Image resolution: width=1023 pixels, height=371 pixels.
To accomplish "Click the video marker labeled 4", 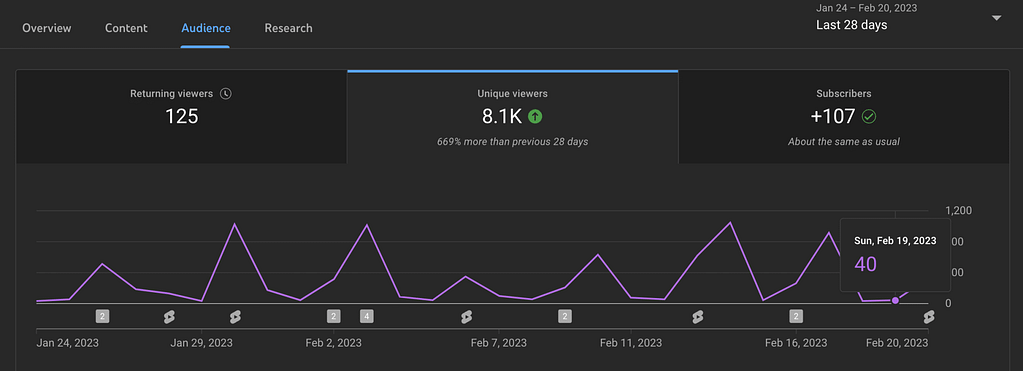I will (367, 316).
